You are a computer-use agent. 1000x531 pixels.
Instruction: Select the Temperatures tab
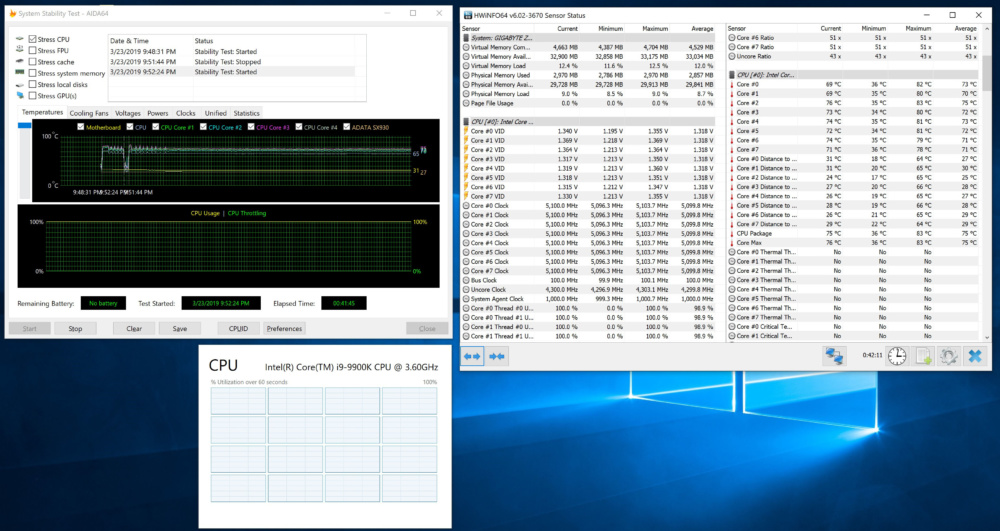point(42,112)
